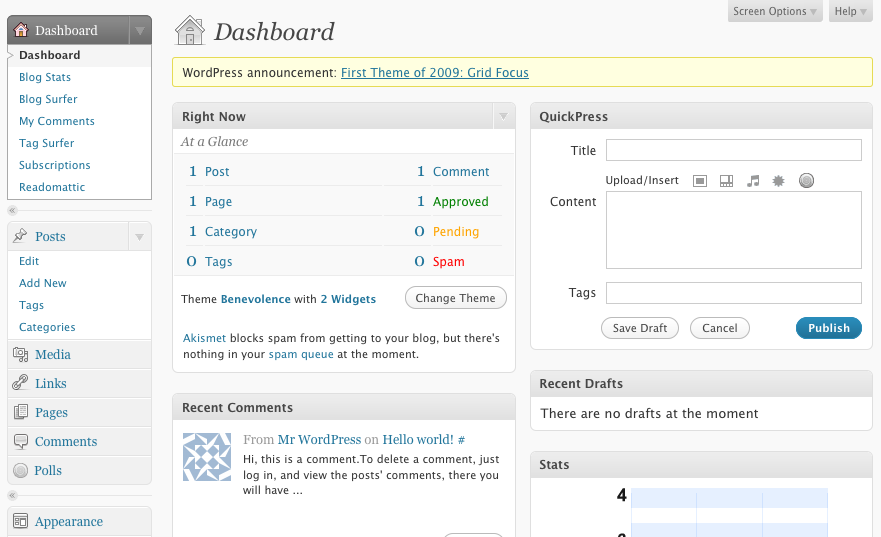Click the Recent Comments widget header
881x537 pixels.
click(x=344, y=407)
